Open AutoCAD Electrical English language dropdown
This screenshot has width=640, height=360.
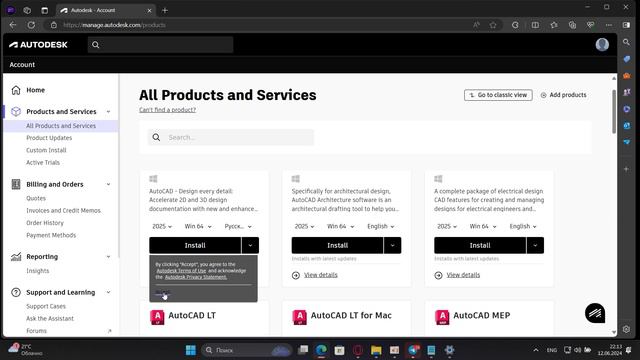[523, 226]
